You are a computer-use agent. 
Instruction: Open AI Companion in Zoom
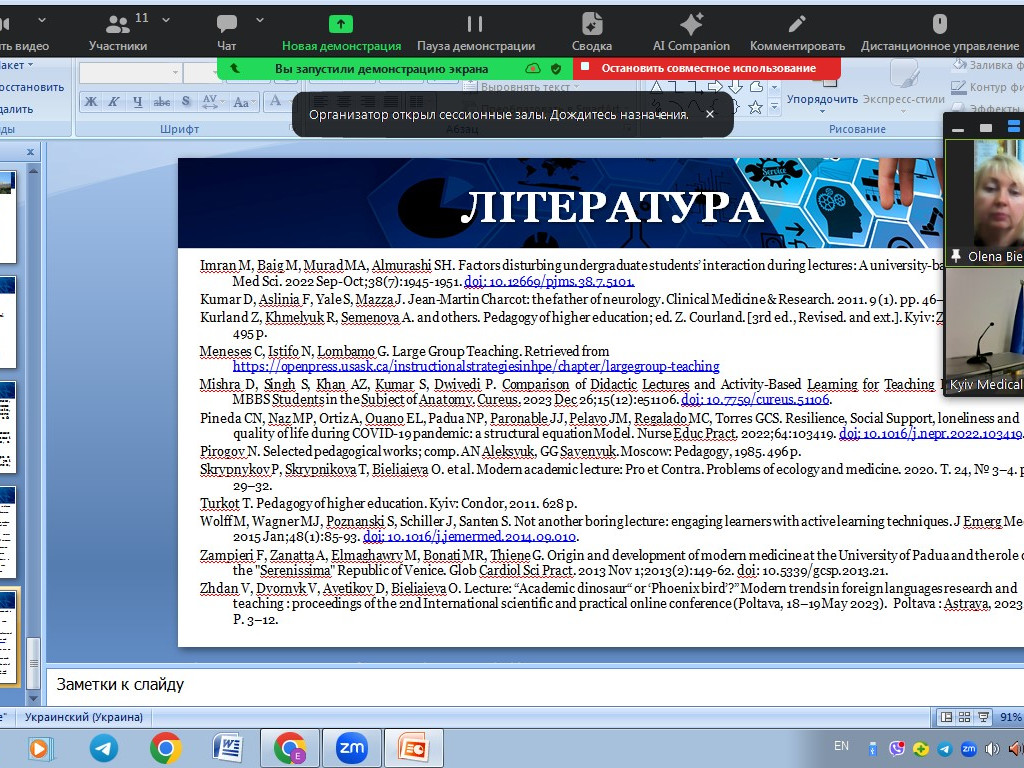coord(691,32)
